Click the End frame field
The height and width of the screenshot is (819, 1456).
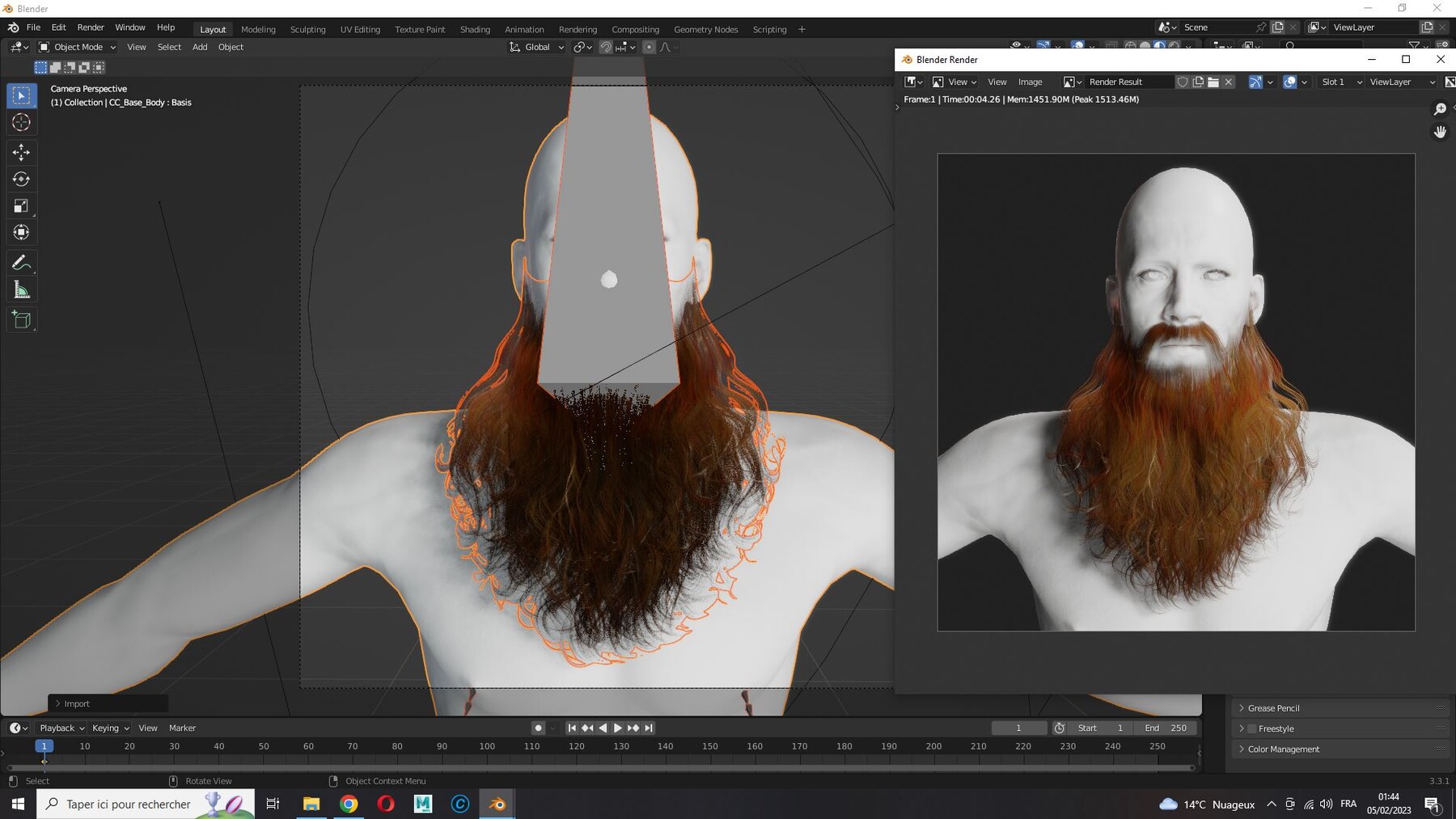click(1165, 728)
